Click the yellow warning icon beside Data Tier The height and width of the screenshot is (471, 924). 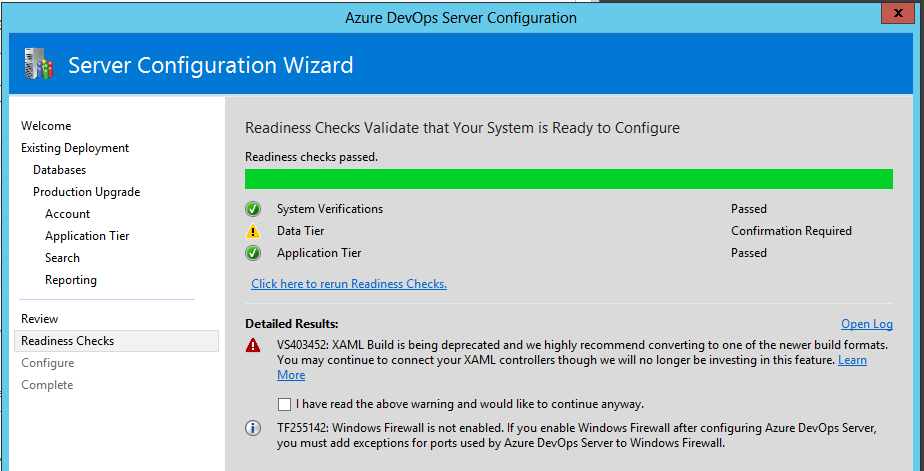[x=253, y=230]
